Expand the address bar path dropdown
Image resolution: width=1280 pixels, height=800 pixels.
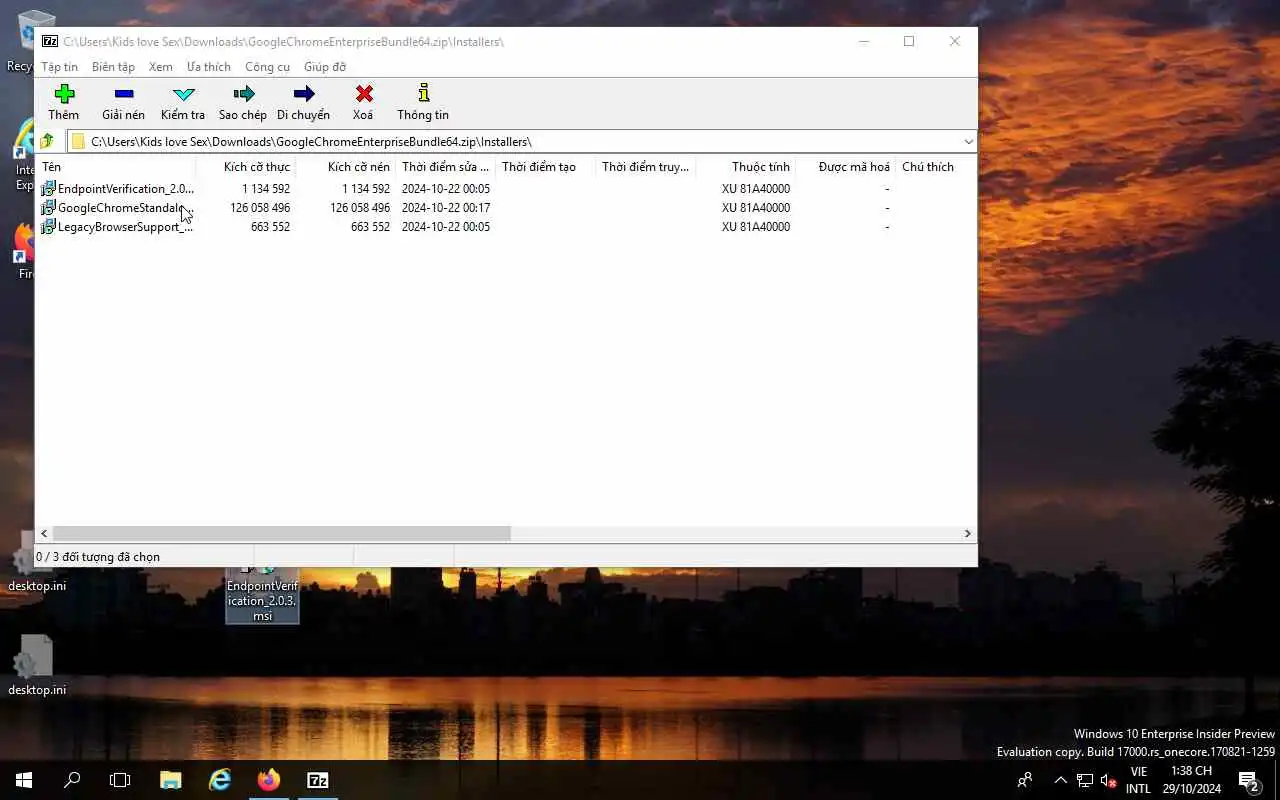[x=968, y=142]
